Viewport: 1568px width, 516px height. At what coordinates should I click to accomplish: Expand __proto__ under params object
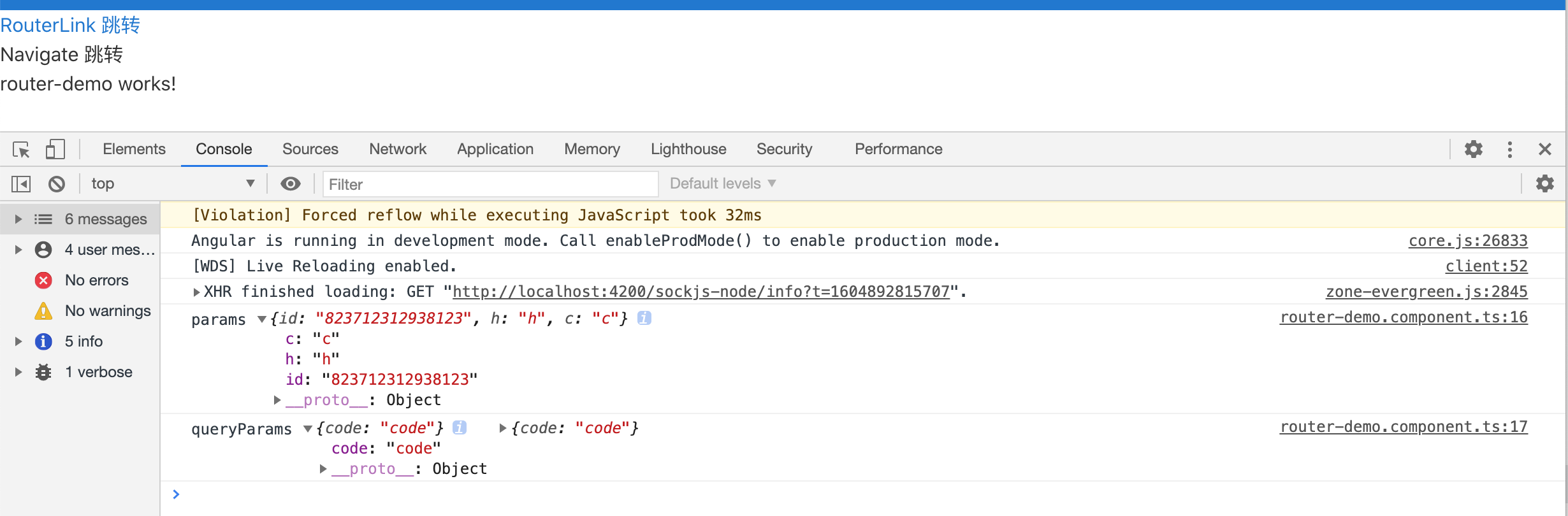click(277, 400)
